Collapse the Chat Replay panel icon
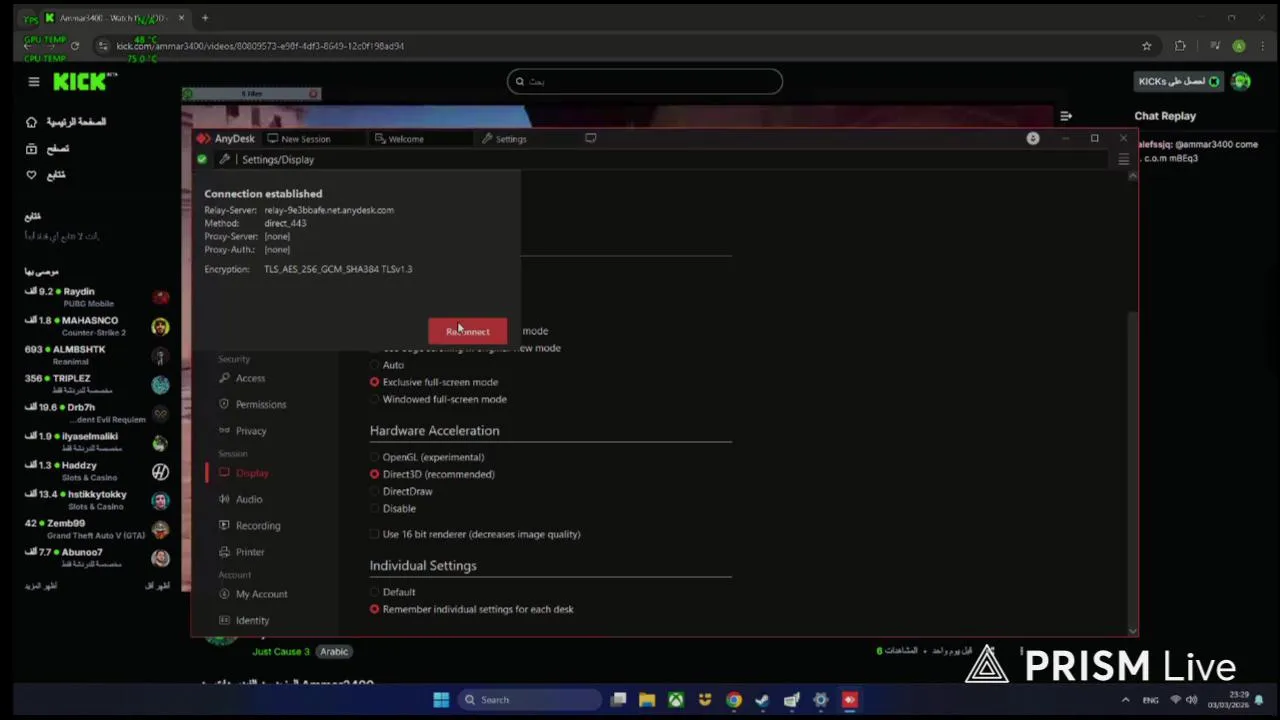1280x720 pixels. tap(1066, 116)
